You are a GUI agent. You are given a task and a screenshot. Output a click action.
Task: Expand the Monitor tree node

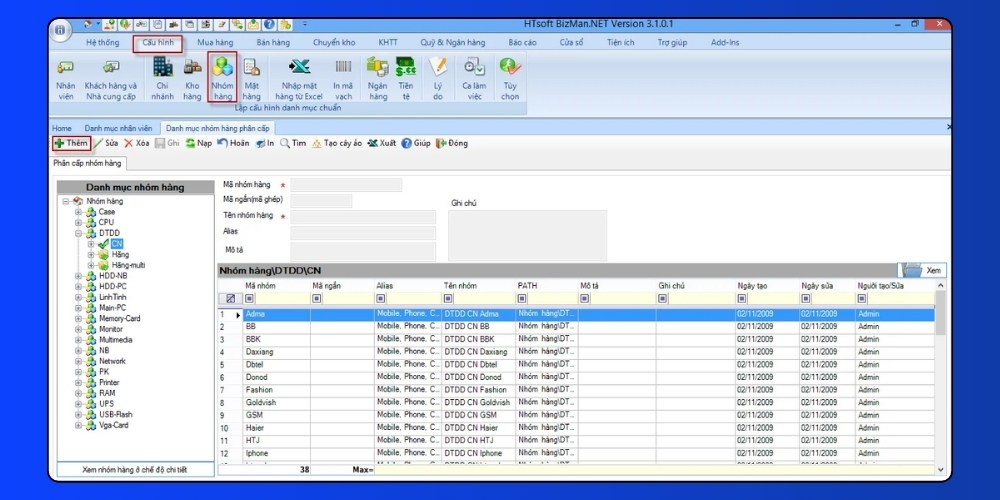78,329
